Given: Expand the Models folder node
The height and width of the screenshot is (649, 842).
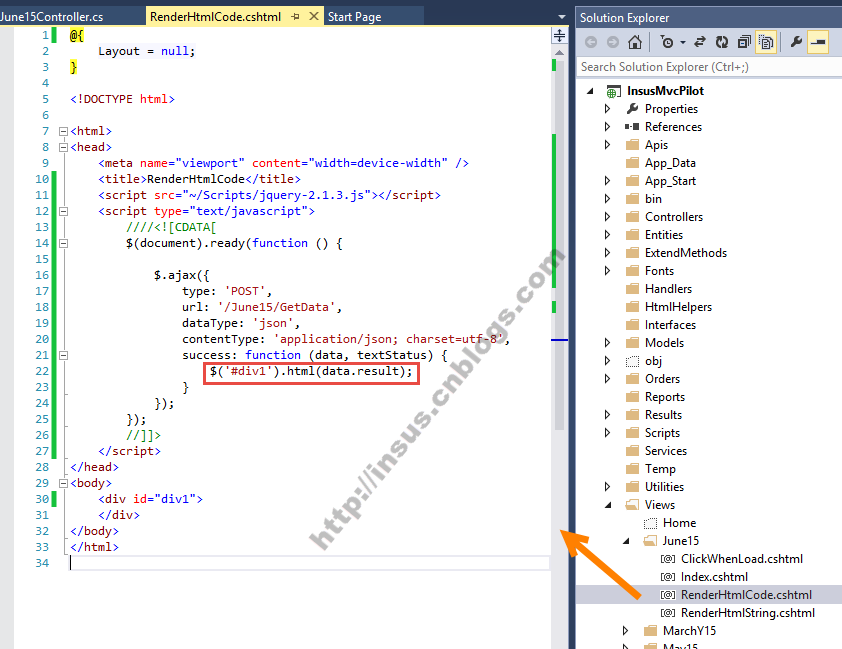Looking at the screenshot, I should 607,343.
